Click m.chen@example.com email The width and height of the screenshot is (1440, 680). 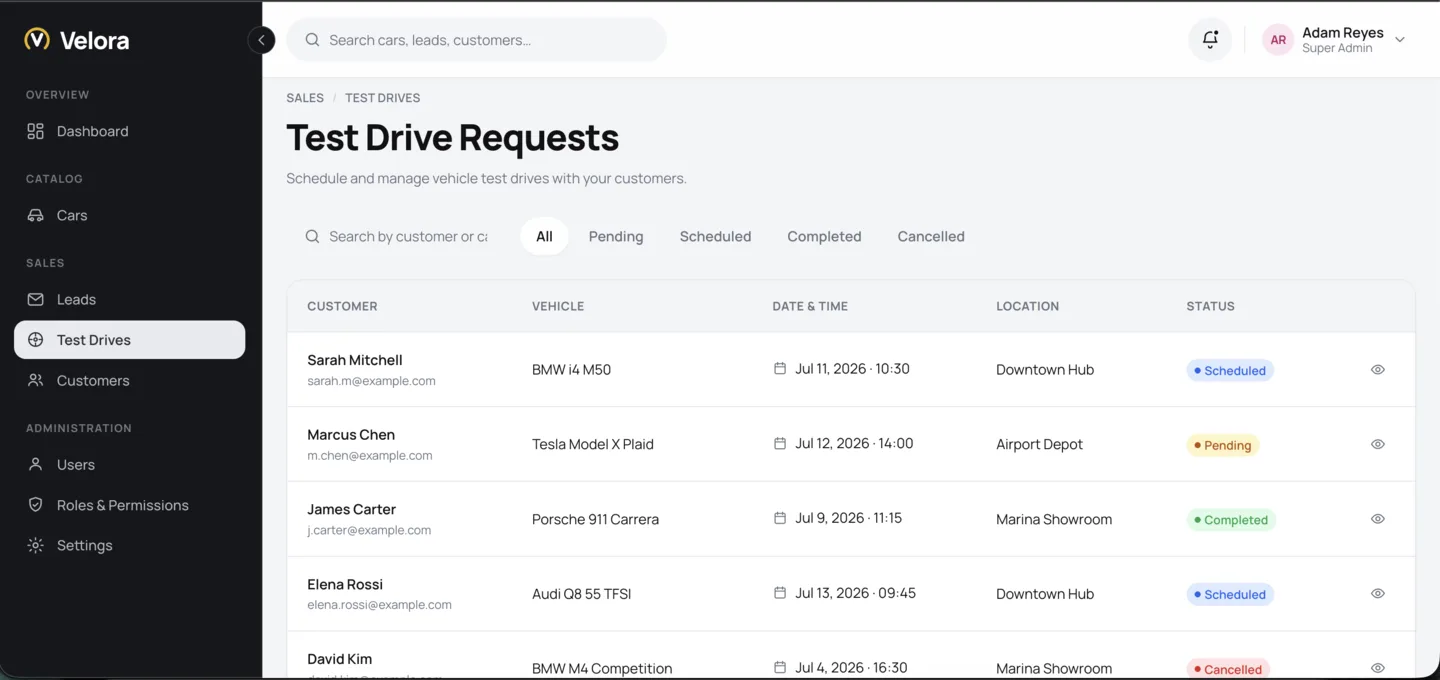click(x=370, y=456)
